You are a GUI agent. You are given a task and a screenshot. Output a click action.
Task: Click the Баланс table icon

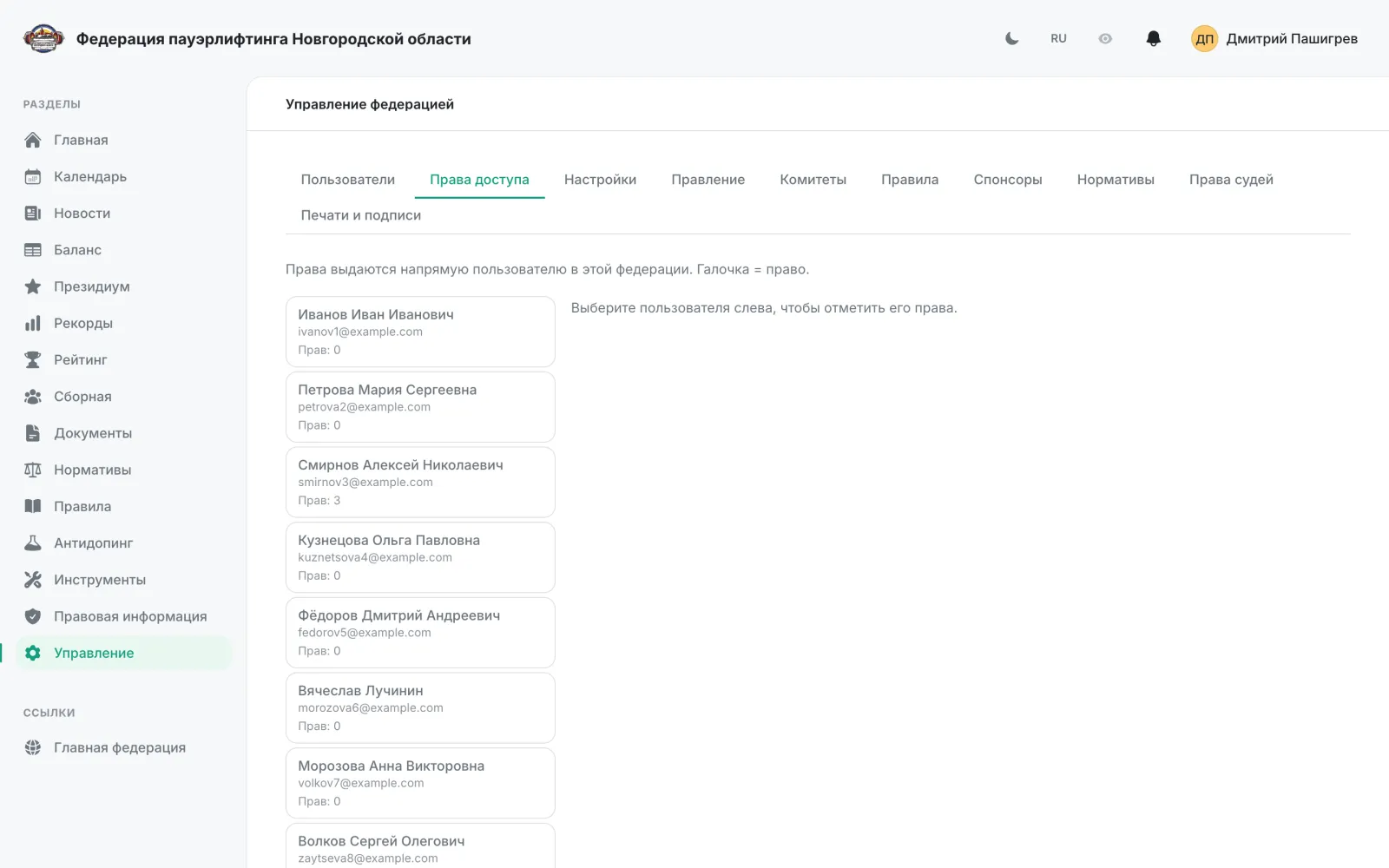pyautogui.click(x=33, y=250)
